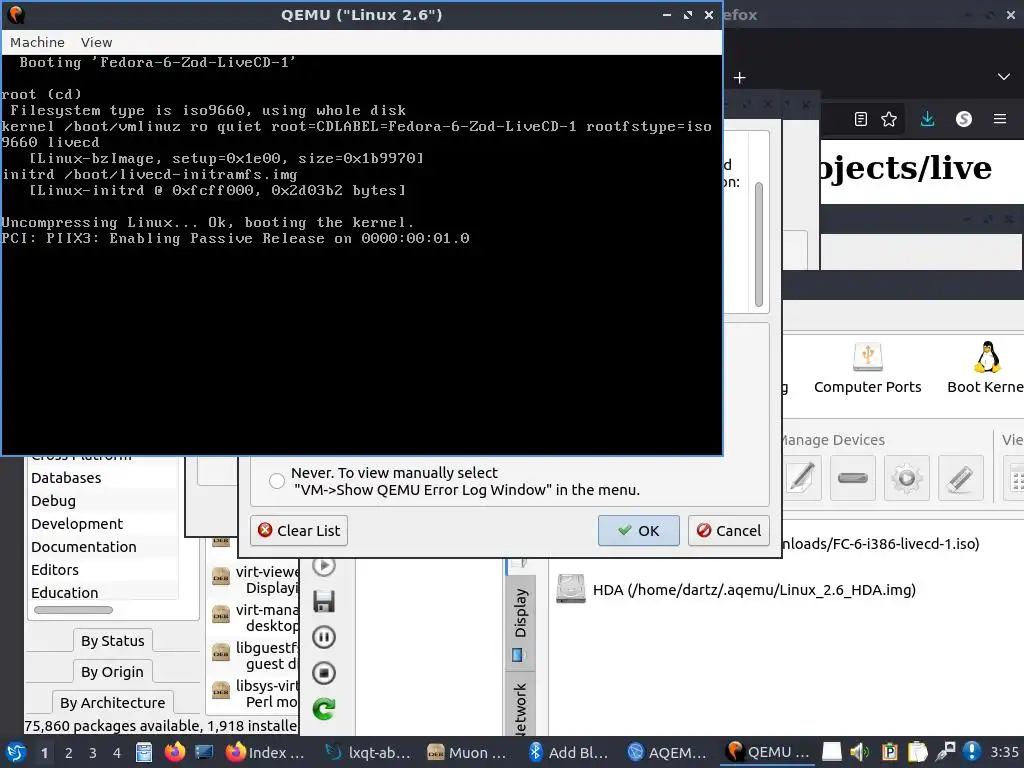Switch to the Index Firefox taskbar entry
Screen dimensions: 1024x768
266,753
